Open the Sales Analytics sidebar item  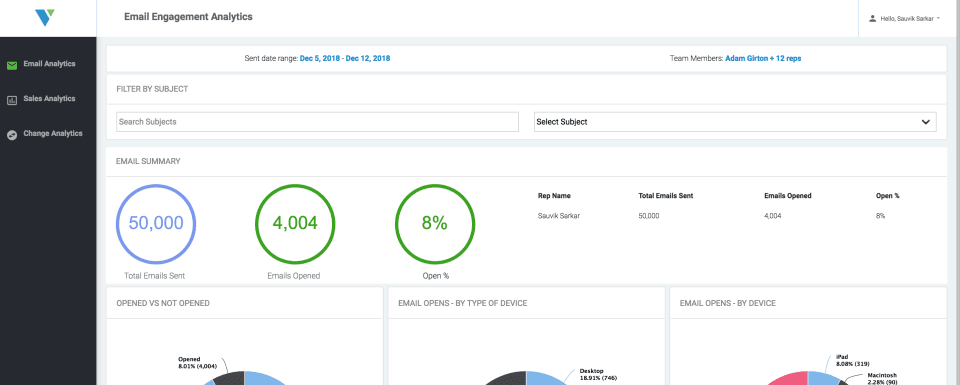tap(48, 99)
